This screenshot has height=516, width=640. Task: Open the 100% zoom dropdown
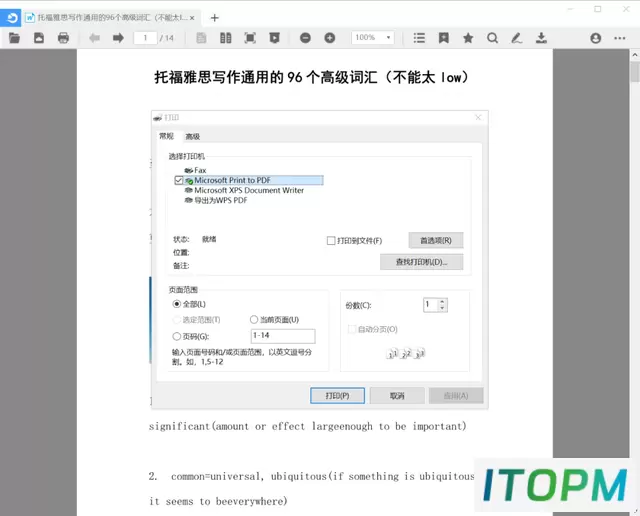pos(373,38)
